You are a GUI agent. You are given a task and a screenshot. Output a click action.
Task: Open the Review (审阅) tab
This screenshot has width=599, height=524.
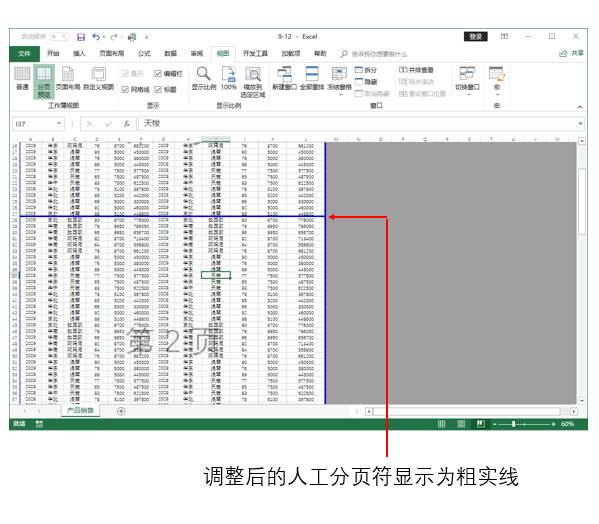click(197, 53)
